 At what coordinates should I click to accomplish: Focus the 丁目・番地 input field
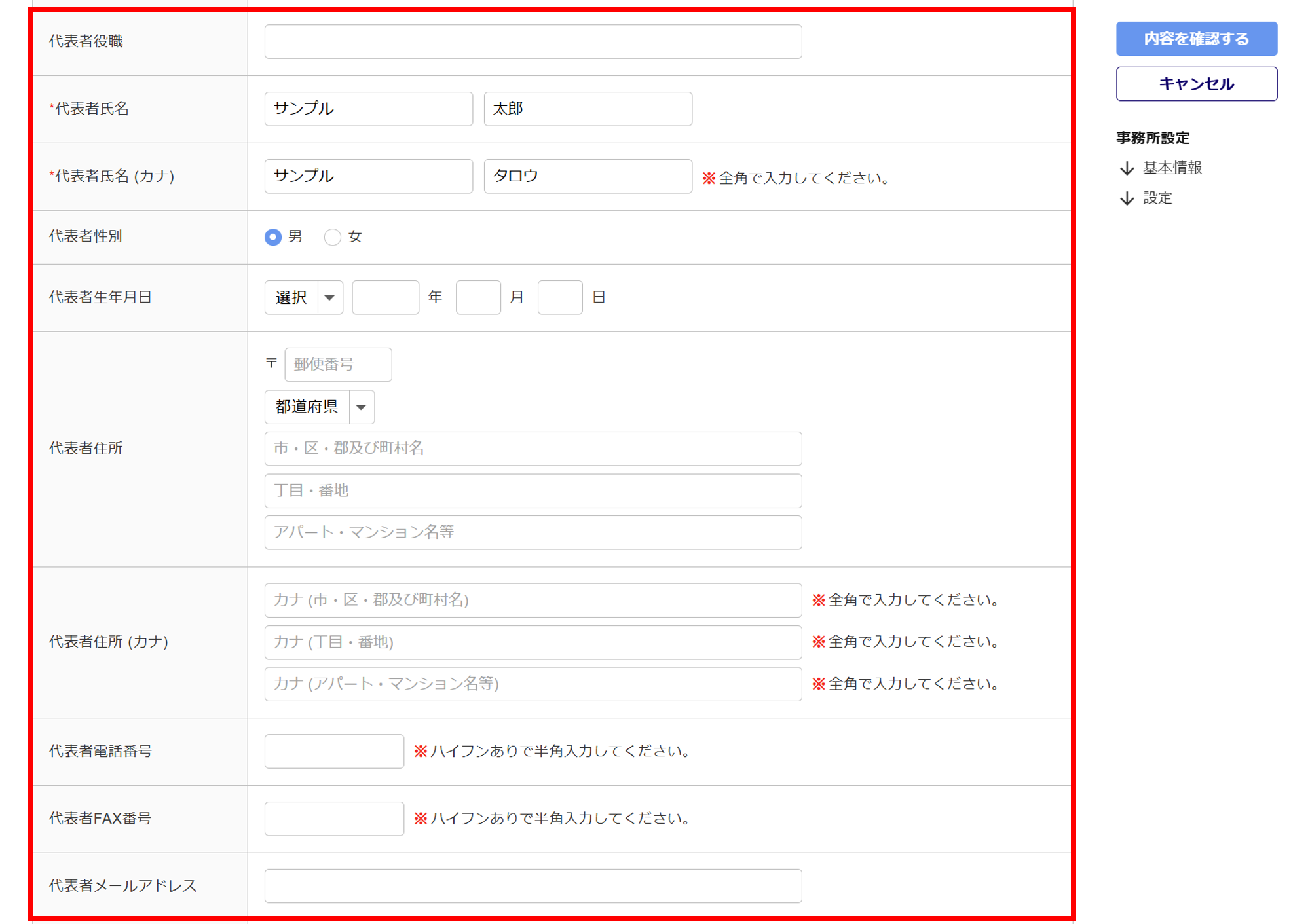coord(533,490)
